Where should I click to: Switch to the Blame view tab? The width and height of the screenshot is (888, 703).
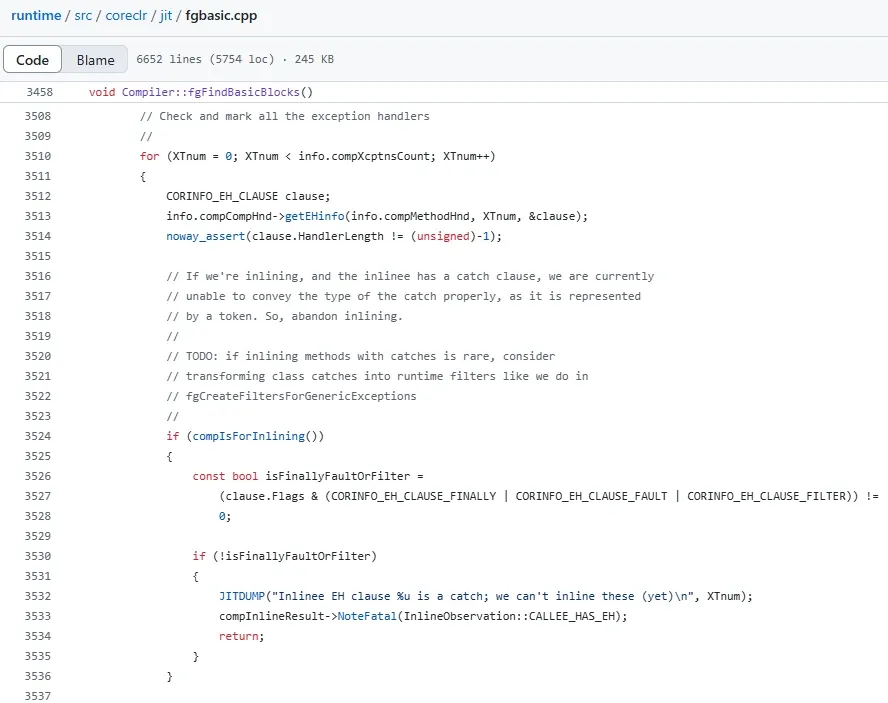(95, 59)
